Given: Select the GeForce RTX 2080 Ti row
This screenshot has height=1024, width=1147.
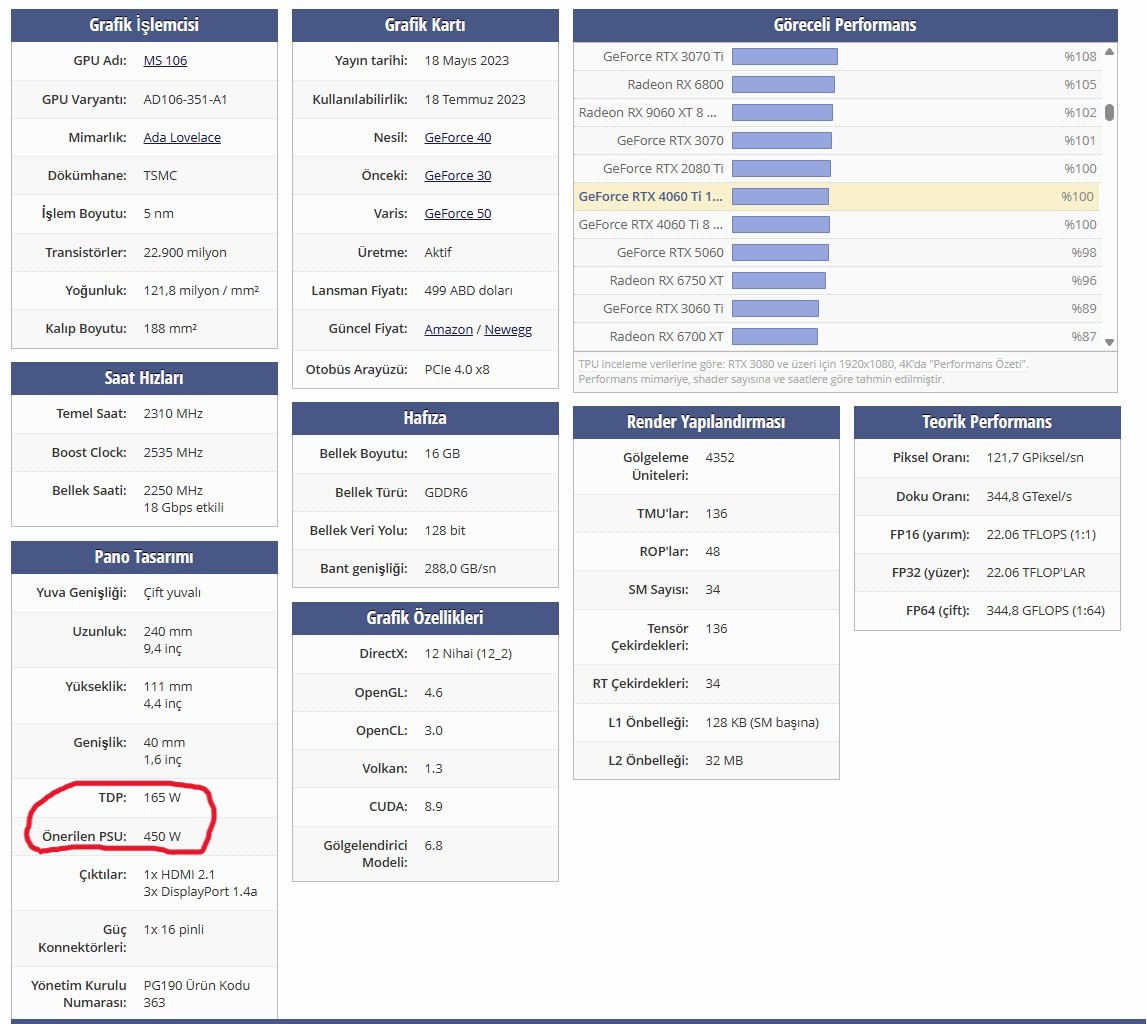Looking at the screenshot, I should click(836, 169).
